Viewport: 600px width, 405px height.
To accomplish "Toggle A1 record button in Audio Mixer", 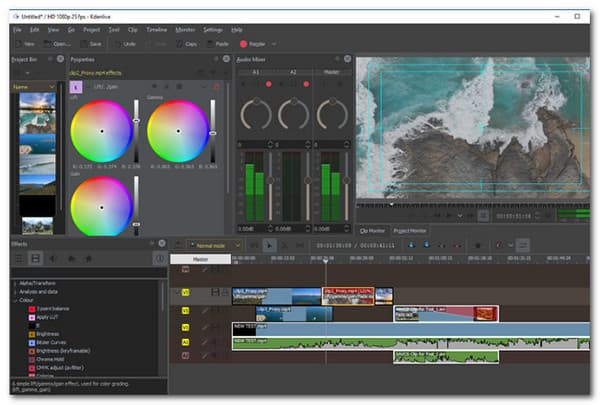I will click(x=269, y=84).
